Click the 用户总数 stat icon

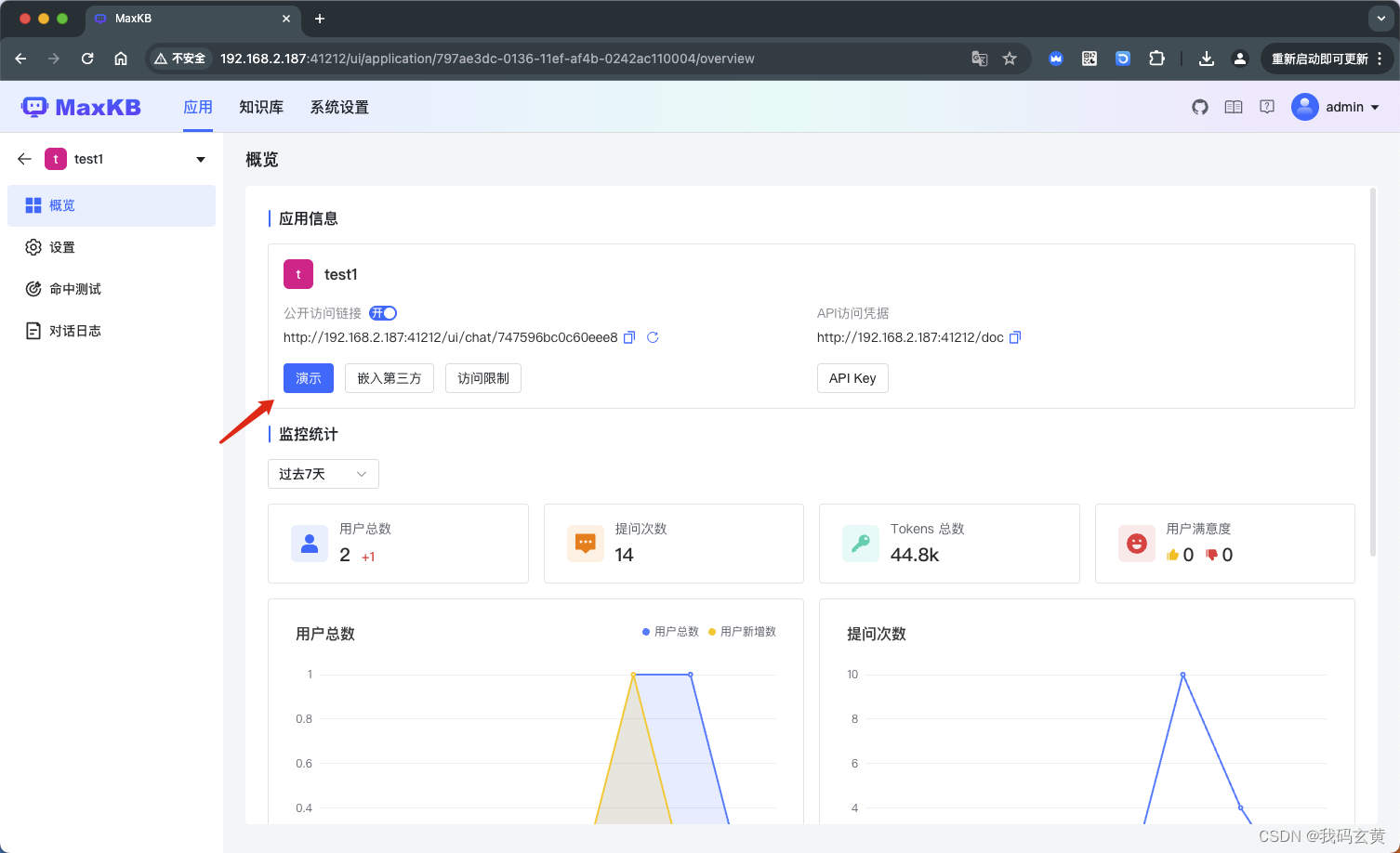[x=310, y=544]
